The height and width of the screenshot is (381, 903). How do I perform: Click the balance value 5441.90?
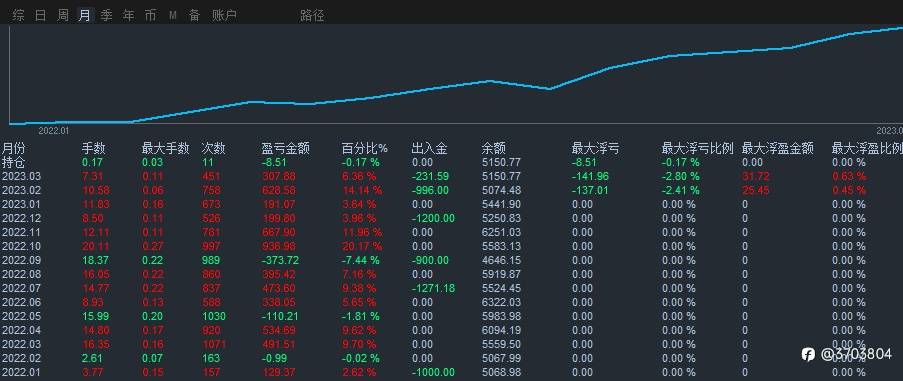coord(501,204)
